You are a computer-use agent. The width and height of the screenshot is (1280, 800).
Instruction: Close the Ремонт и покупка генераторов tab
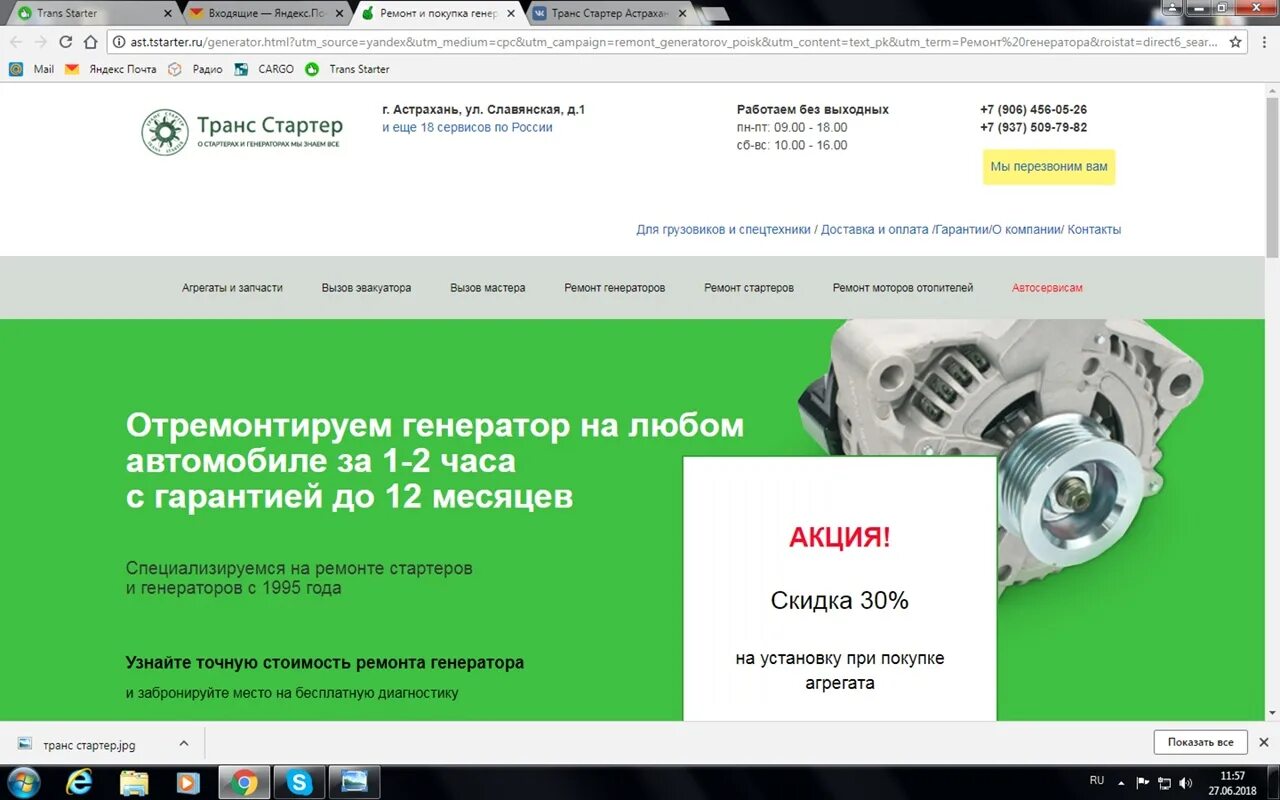[x=511, y=13]
